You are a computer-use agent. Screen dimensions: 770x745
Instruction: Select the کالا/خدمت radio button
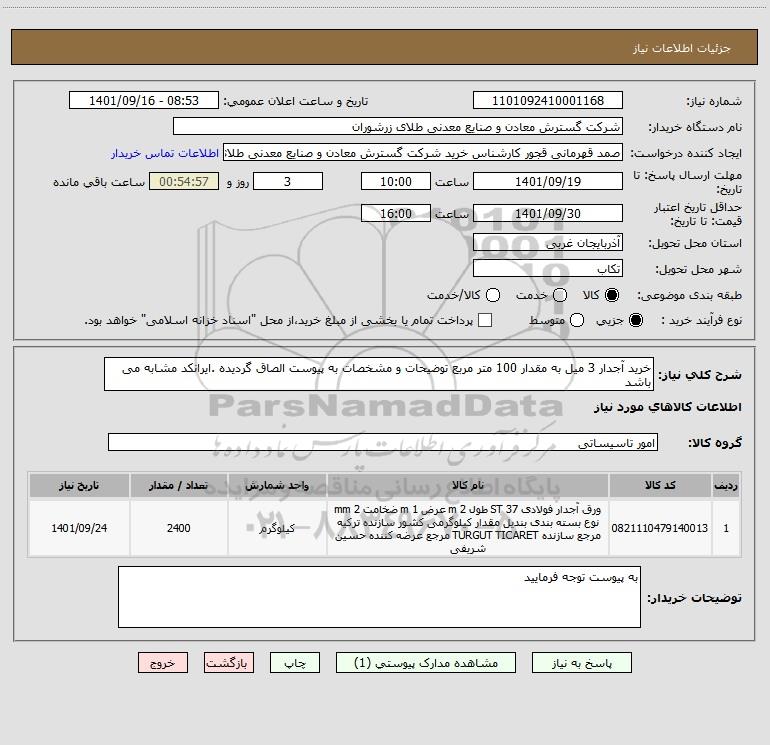point(493,295)
